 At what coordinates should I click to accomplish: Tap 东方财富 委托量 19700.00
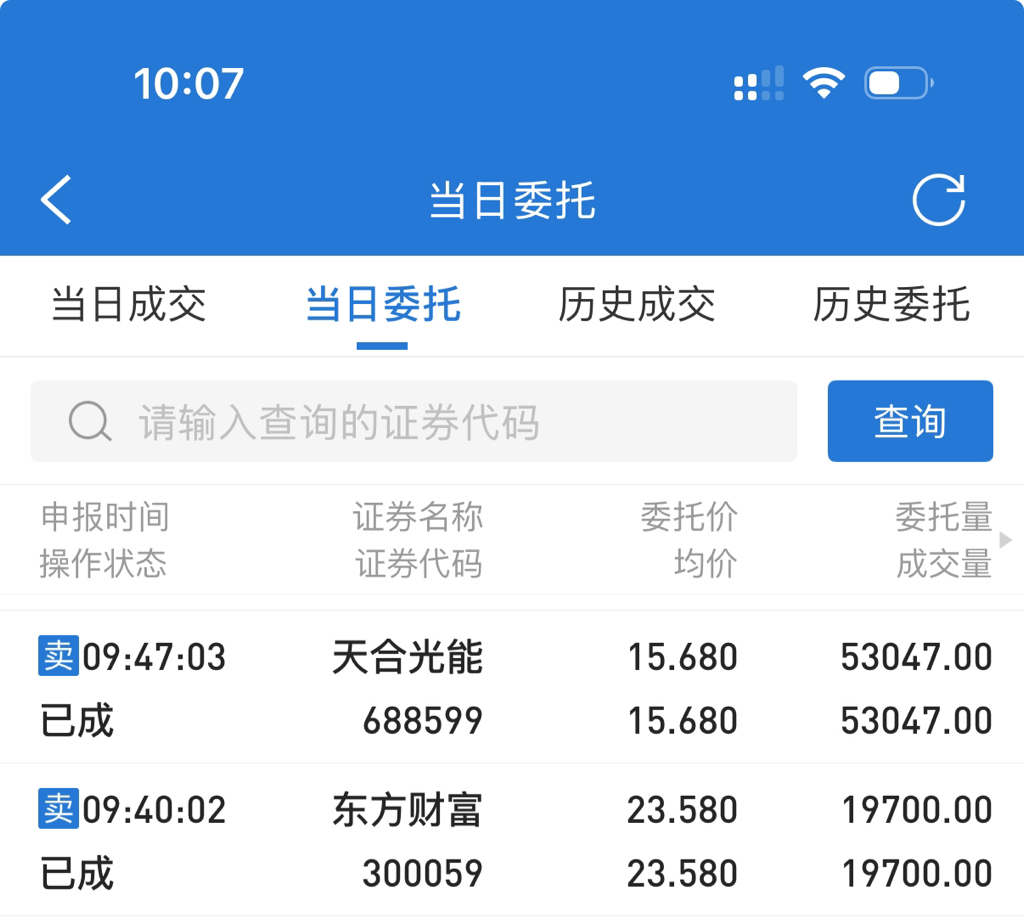pos(917,810)
